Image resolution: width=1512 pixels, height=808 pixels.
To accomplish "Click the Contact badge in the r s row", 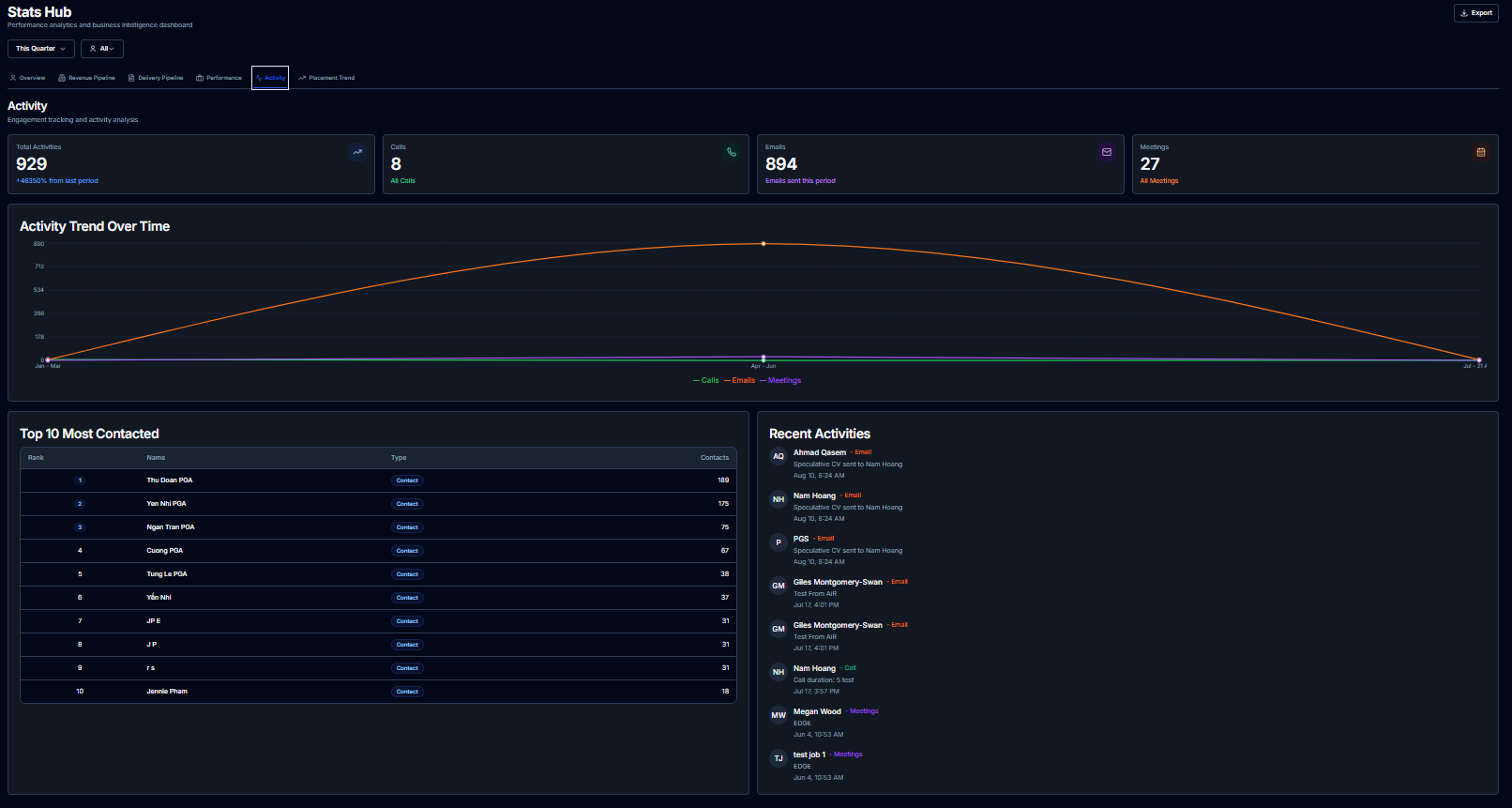I will tap(407, 668).
